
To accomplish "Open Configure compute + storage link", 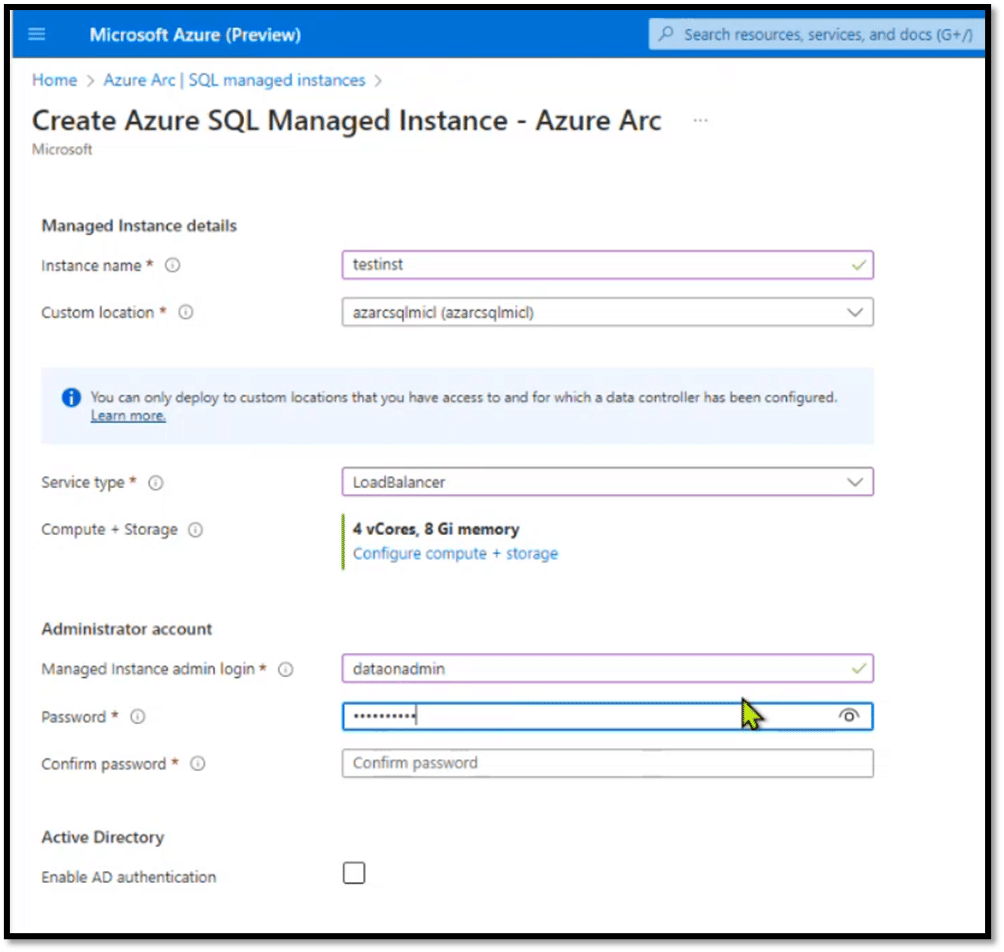I will click(455, 554).
